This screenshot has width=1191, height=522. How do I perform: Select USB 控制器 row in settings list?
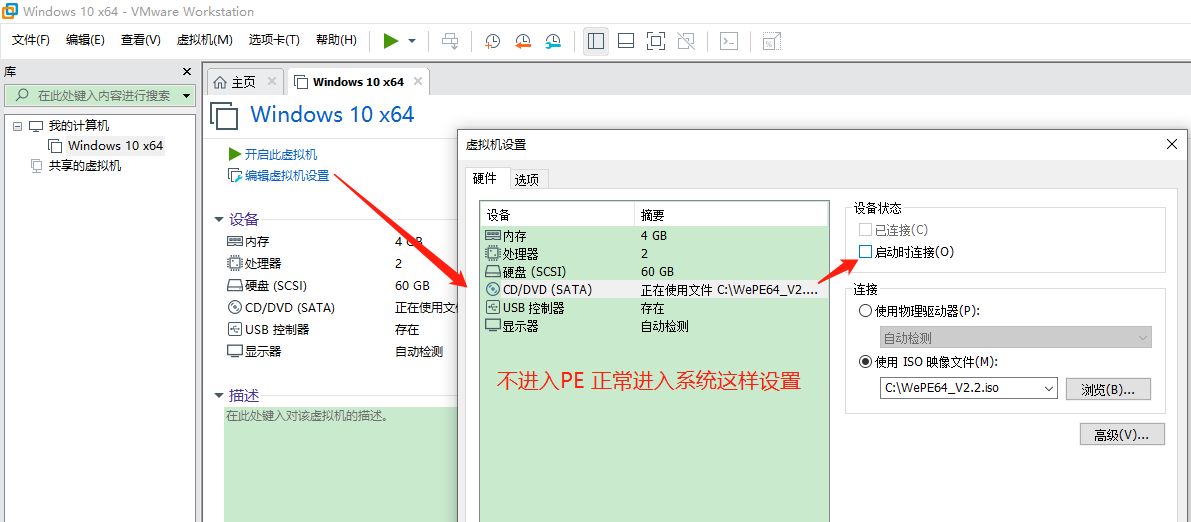pyautogui.click(x=655, y=308)
